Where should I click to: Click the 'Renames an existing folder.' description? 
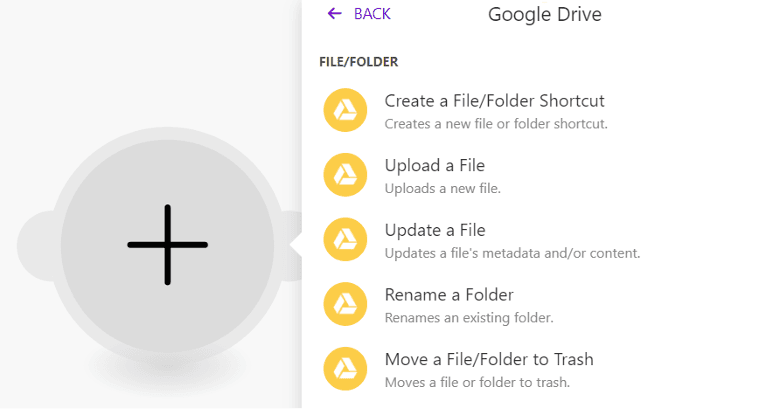(469, 318)
